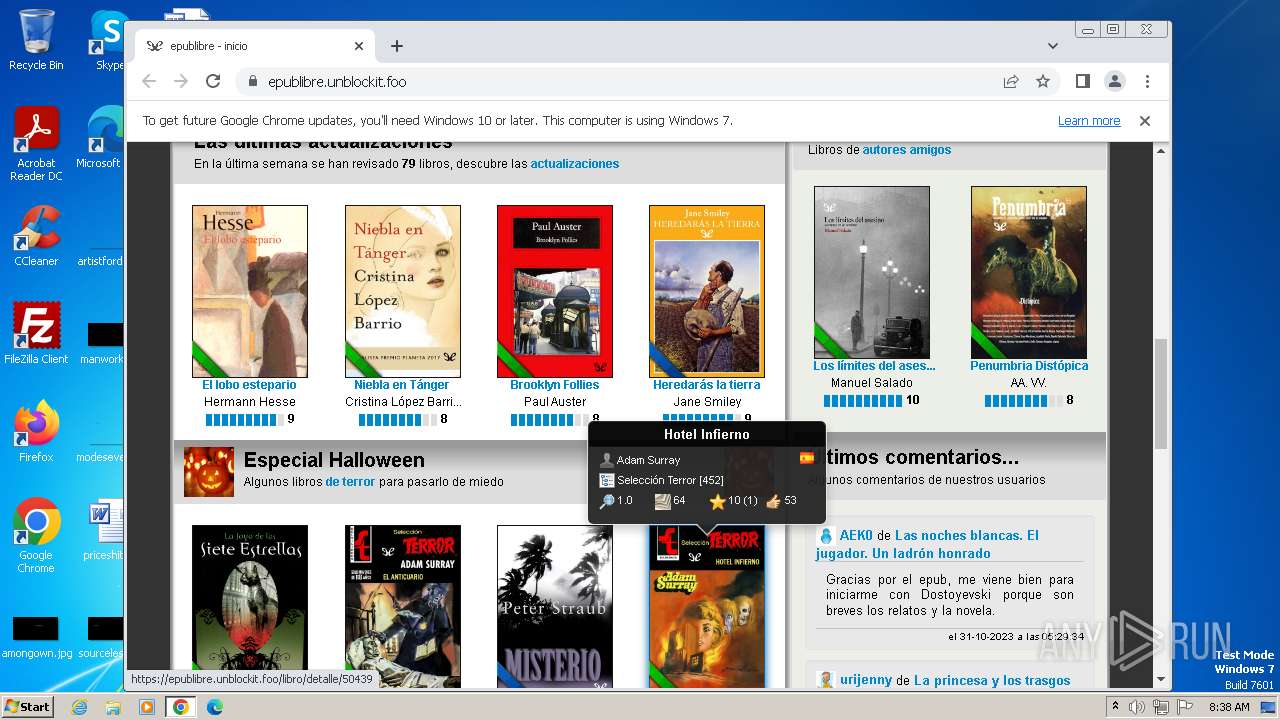Open AEKO user profile link
The width and height of the screenshot is (1280, 720).
click(856, 536)
